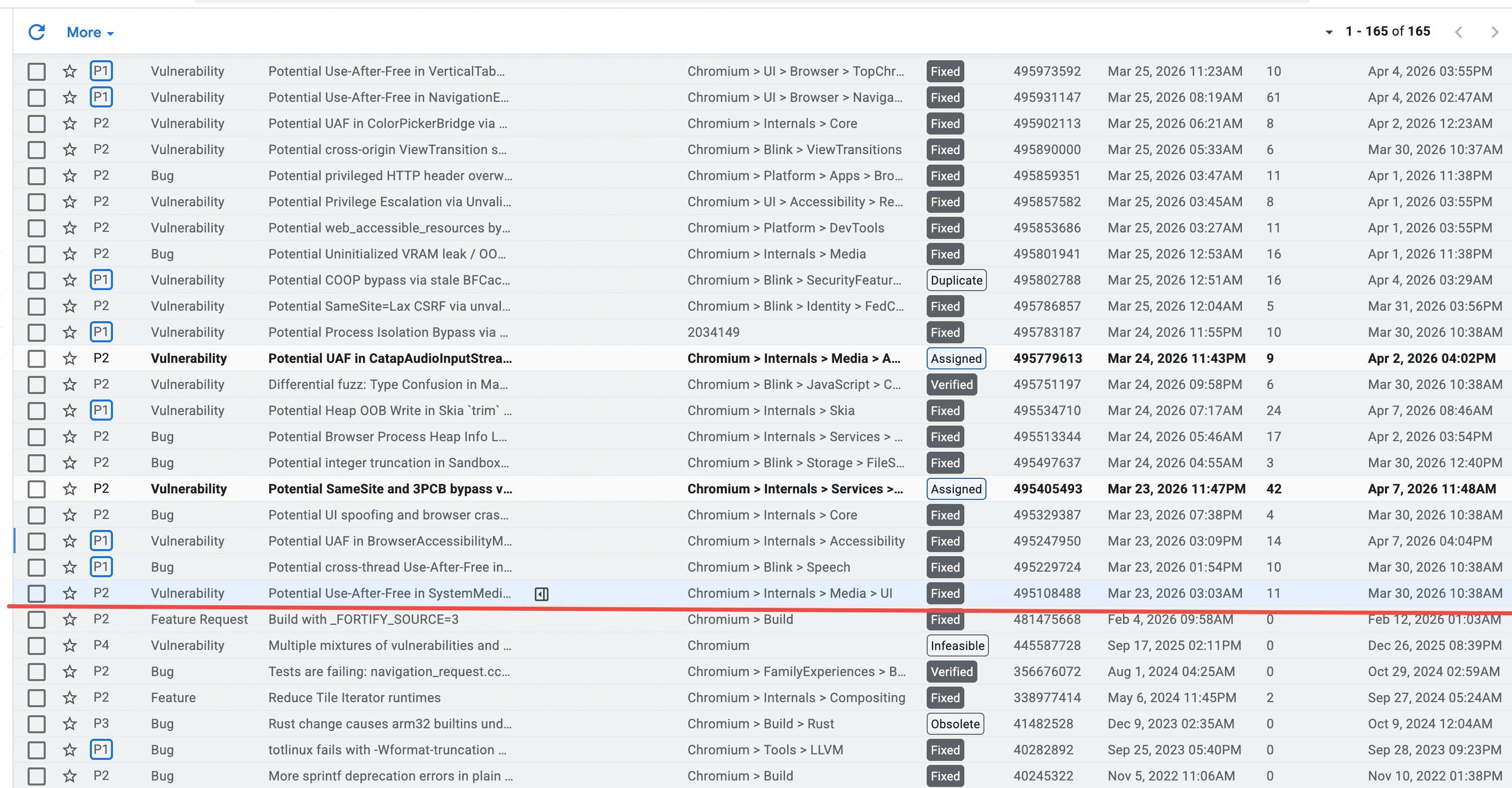Open Potential SameSite and 3PCB bypass issue

tap(390, 489)
